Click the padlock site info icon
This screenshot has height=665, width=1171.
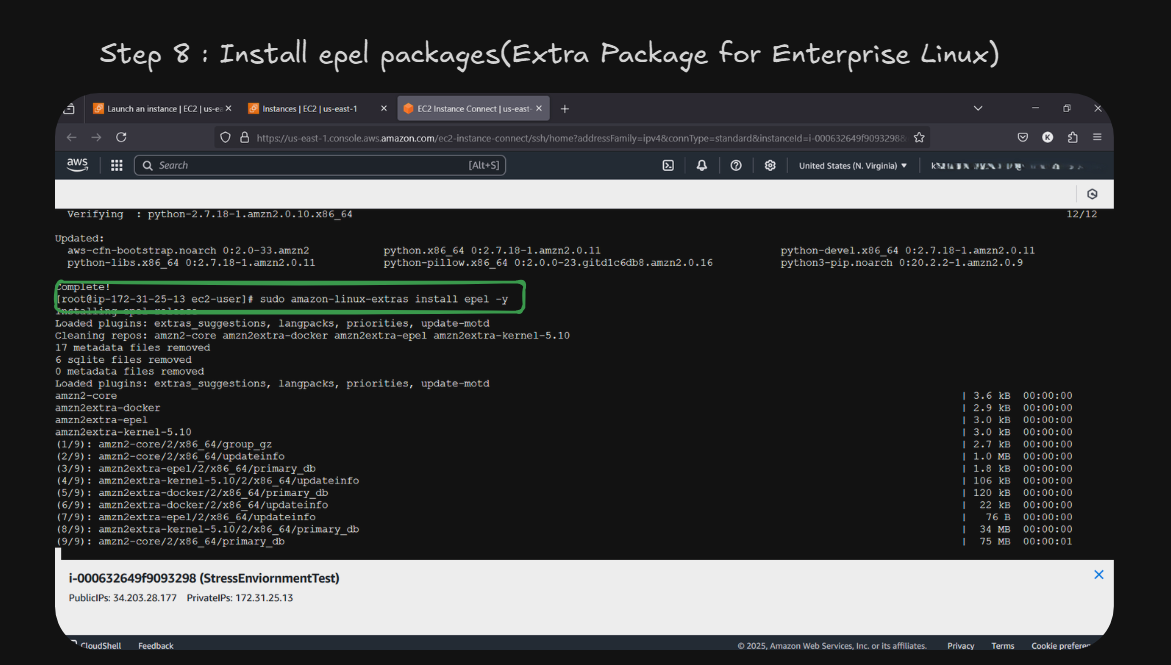point(243,137)
